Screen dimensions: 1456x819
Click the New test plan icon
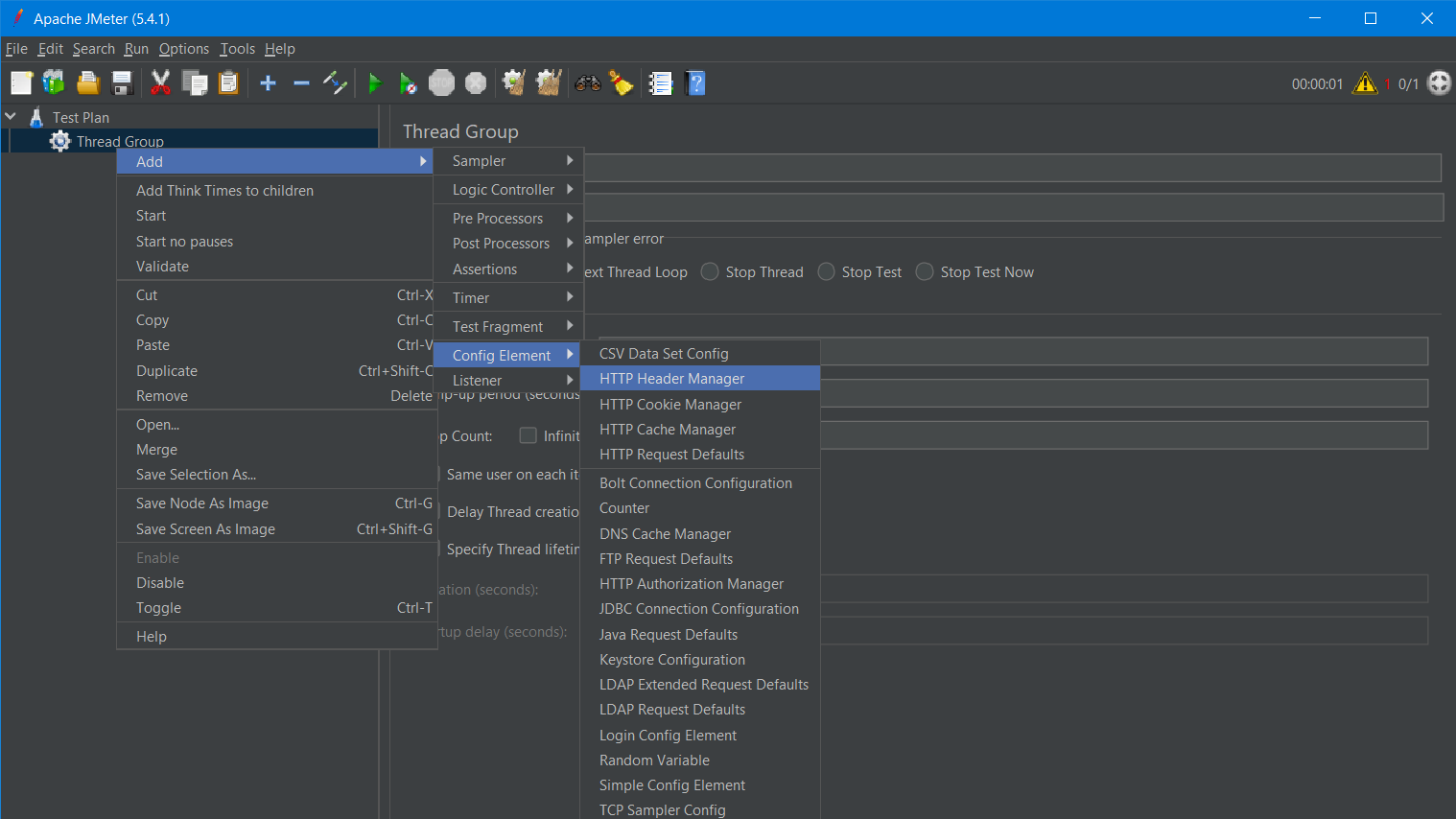coord(21,83)
